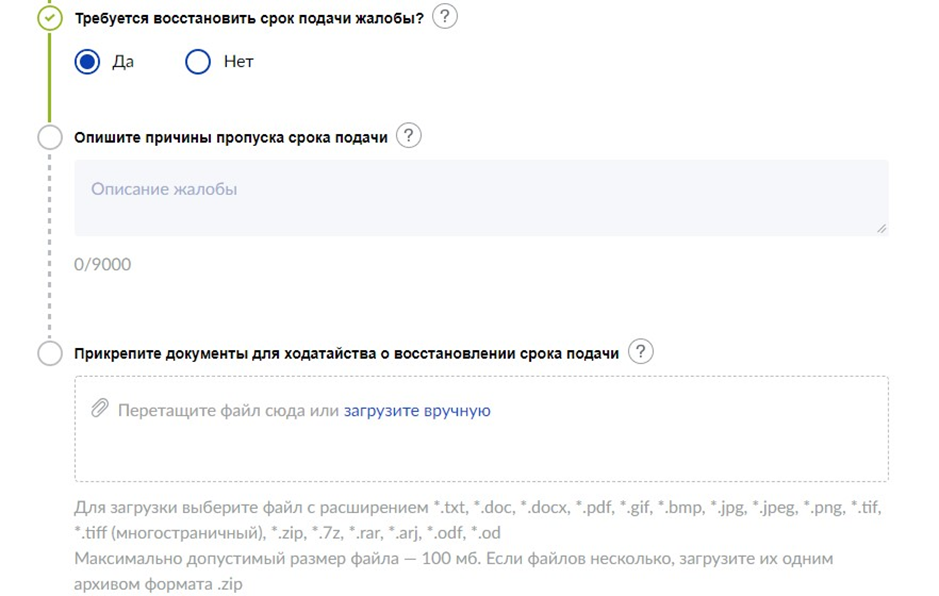Click inside the dashed file drop zone

pyautogui.click(x=480, y=452)
